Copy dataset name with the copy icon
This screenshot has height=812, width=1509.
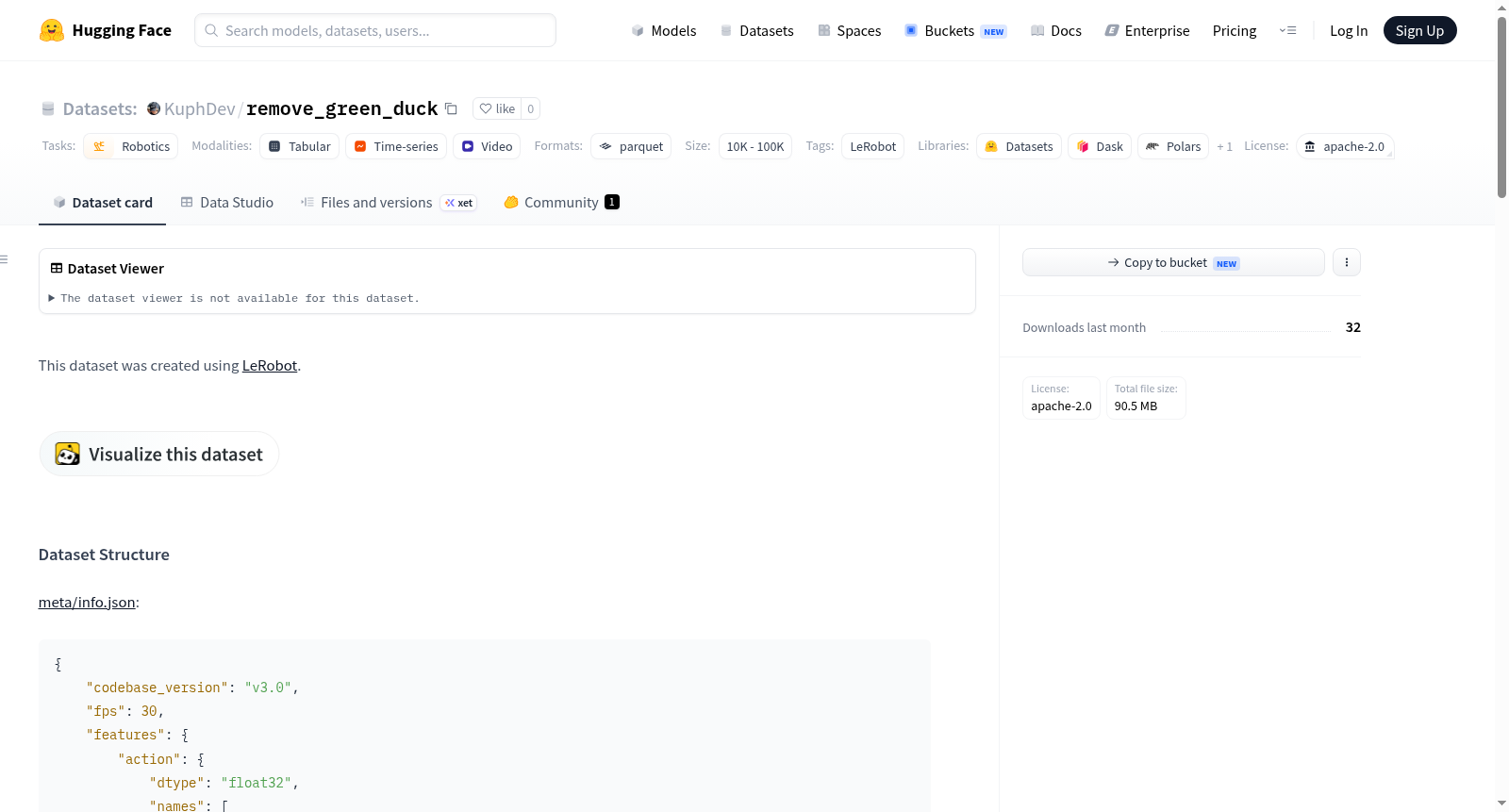451,108
